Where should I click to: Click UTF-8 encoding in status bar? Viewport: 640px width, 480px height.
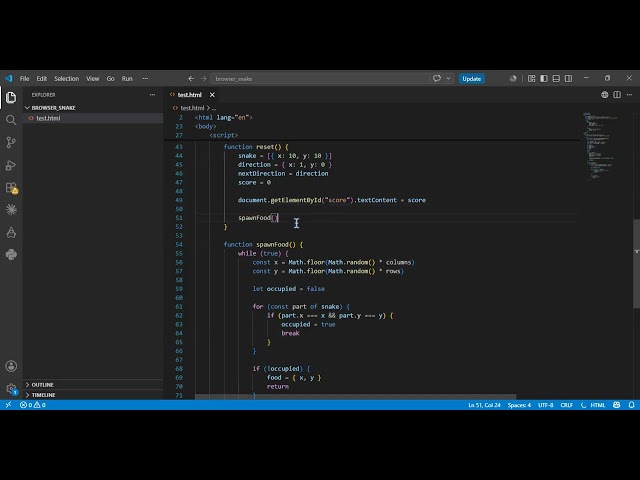(545, 405)
